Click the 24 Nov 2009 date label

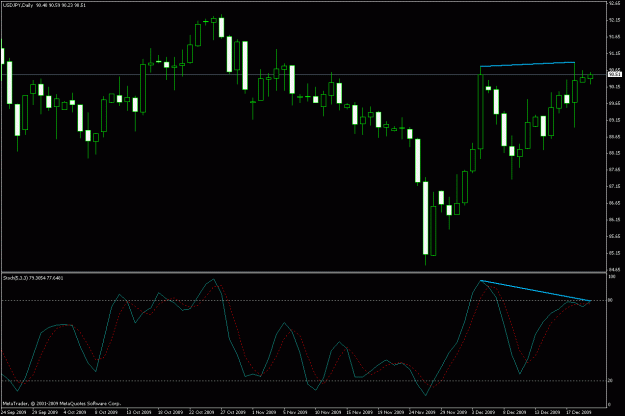[423, 412]
